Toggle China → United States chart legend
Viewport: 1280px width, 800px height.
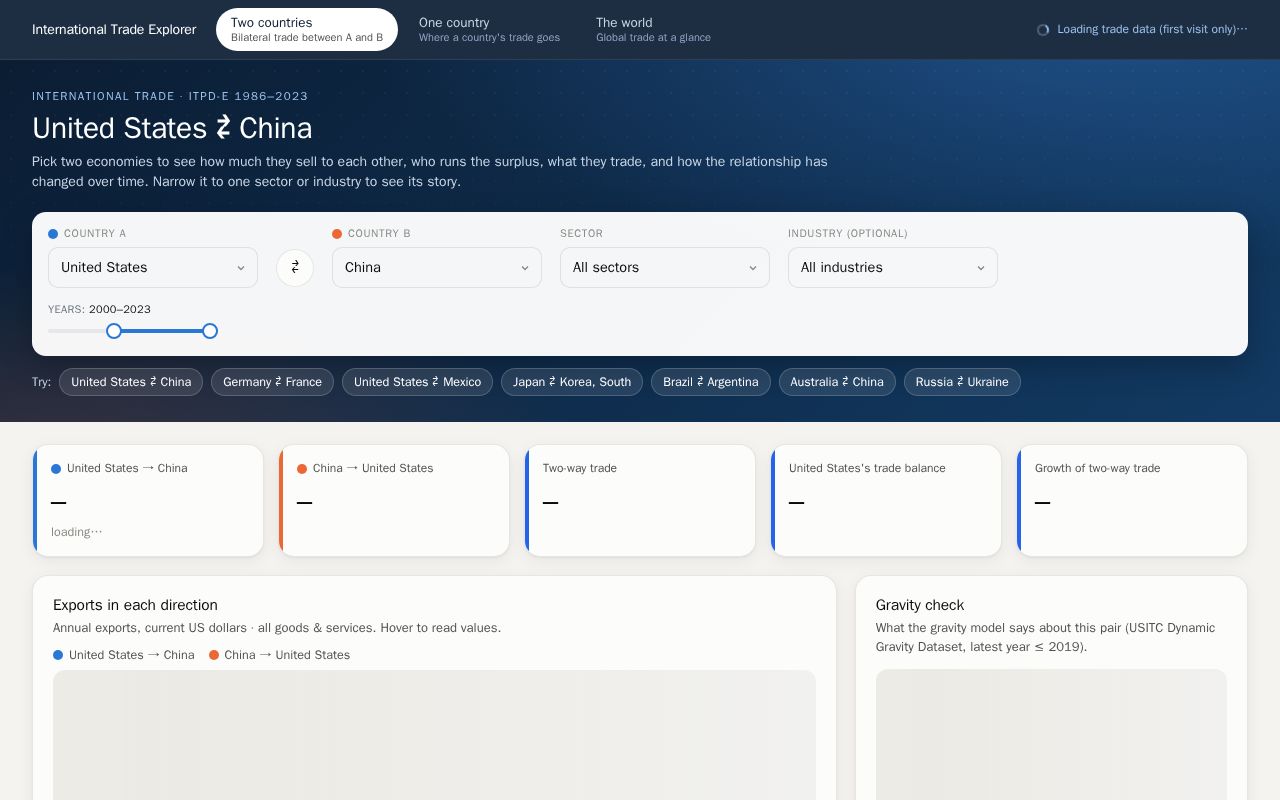(280, 655)
